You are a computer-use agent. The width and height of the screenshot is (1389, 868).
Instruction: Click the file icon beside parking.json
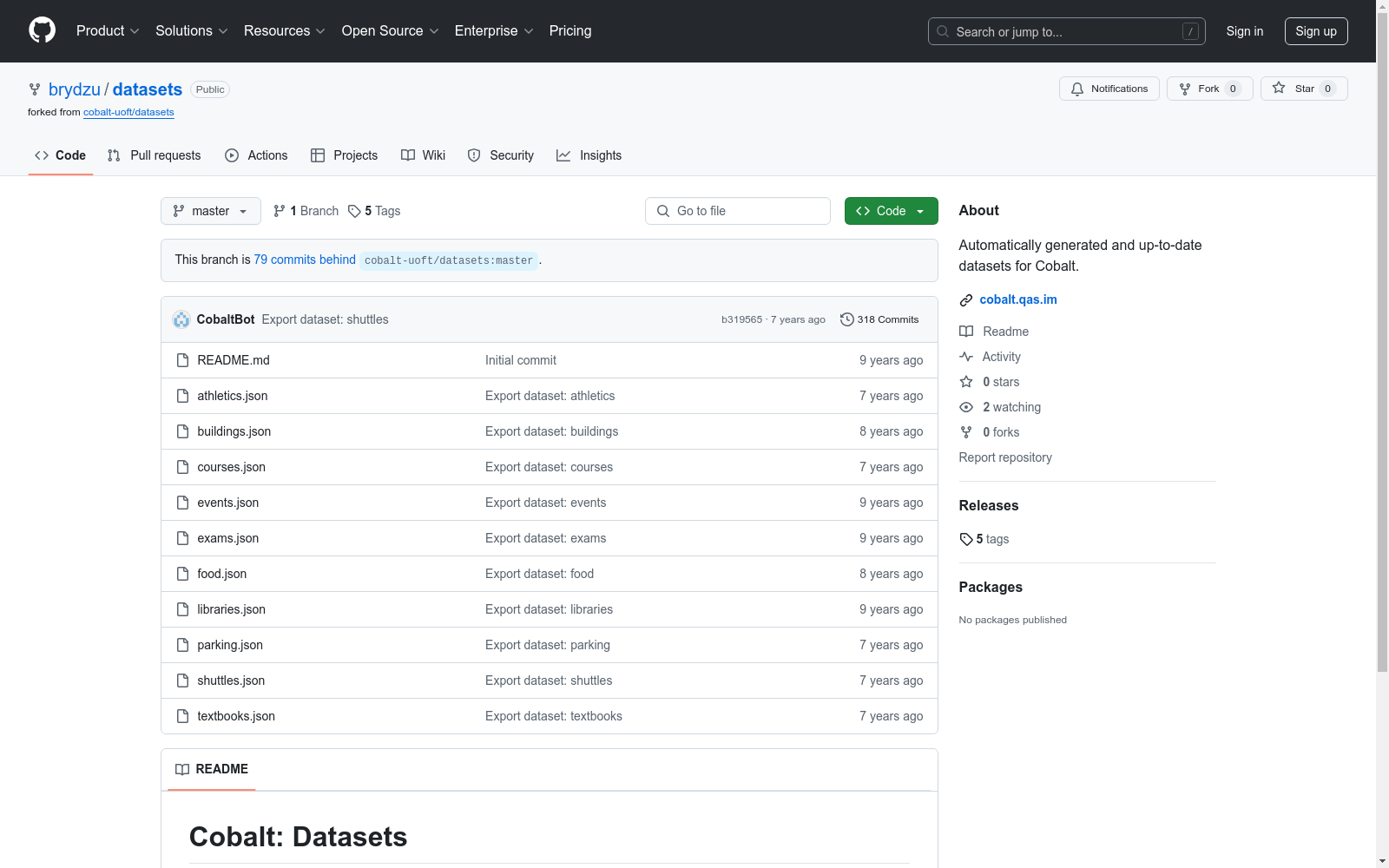[x=182, y=645]
